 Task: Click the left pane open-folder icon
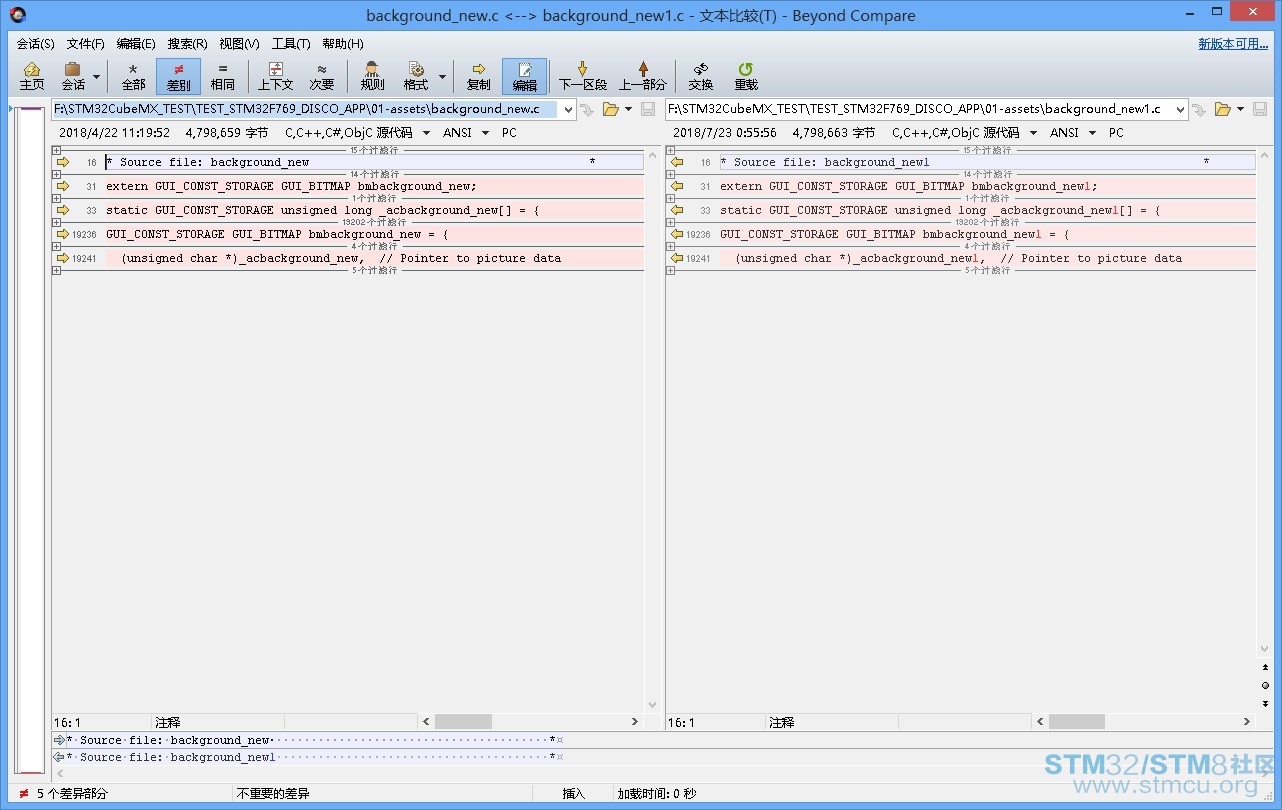(x=610, y=109)
